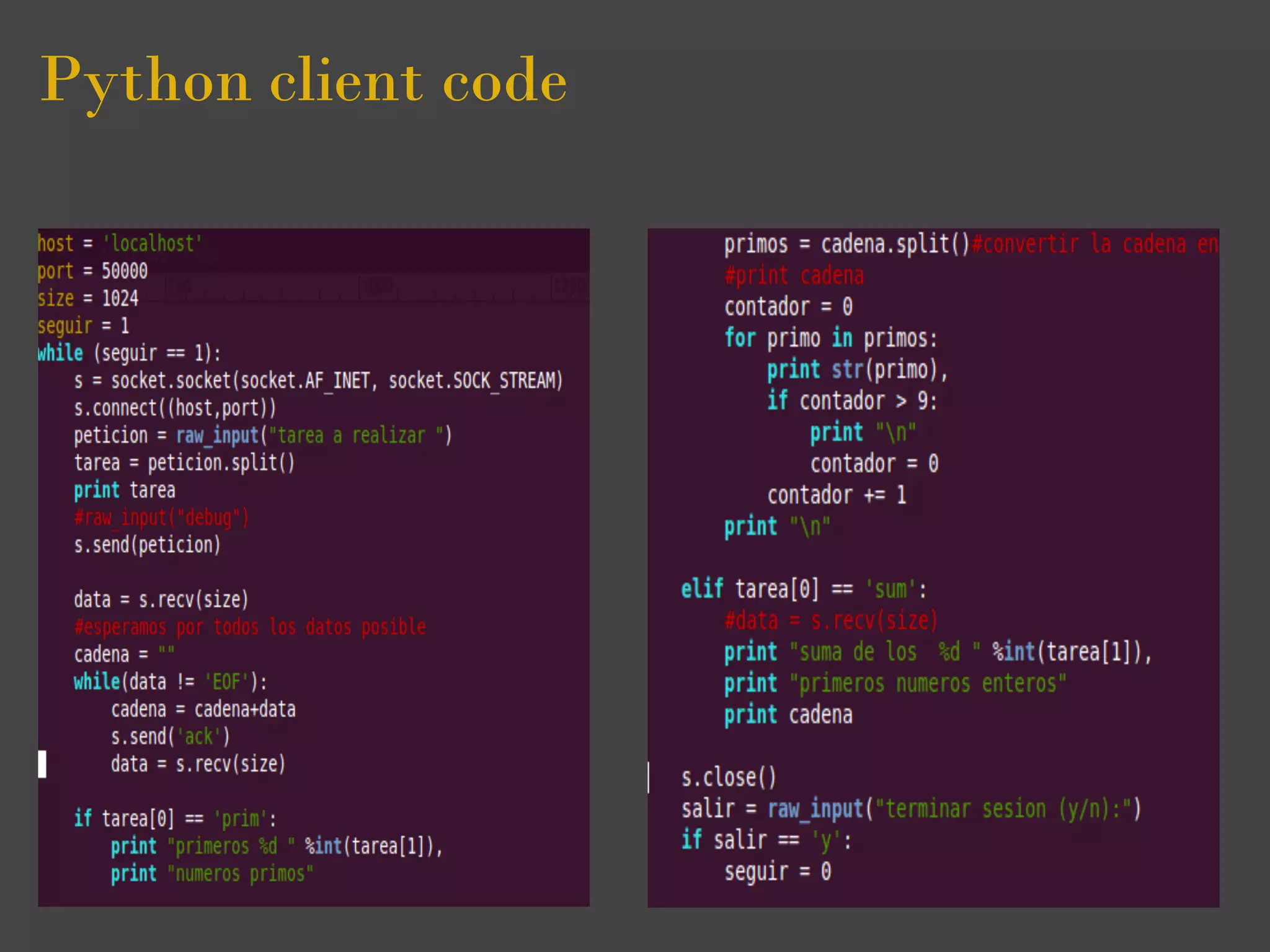The width and height of the screenshot is (1270, 952).
Task: Click the line if contador > 9:
Action: click(852, 401)
